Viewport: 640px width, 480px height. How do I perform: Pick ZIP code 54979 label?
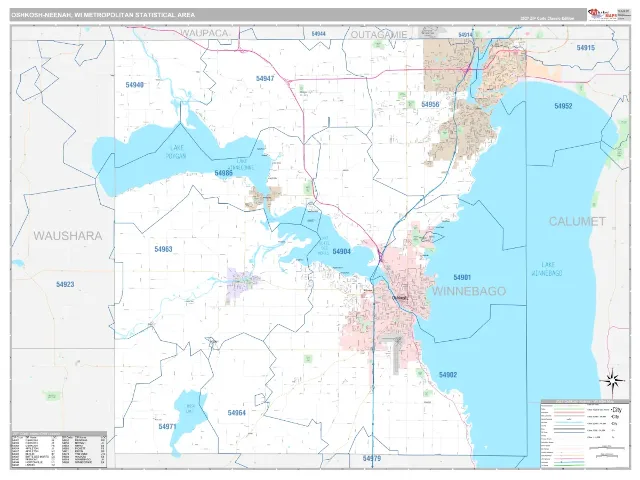click(x=372, y=458)
